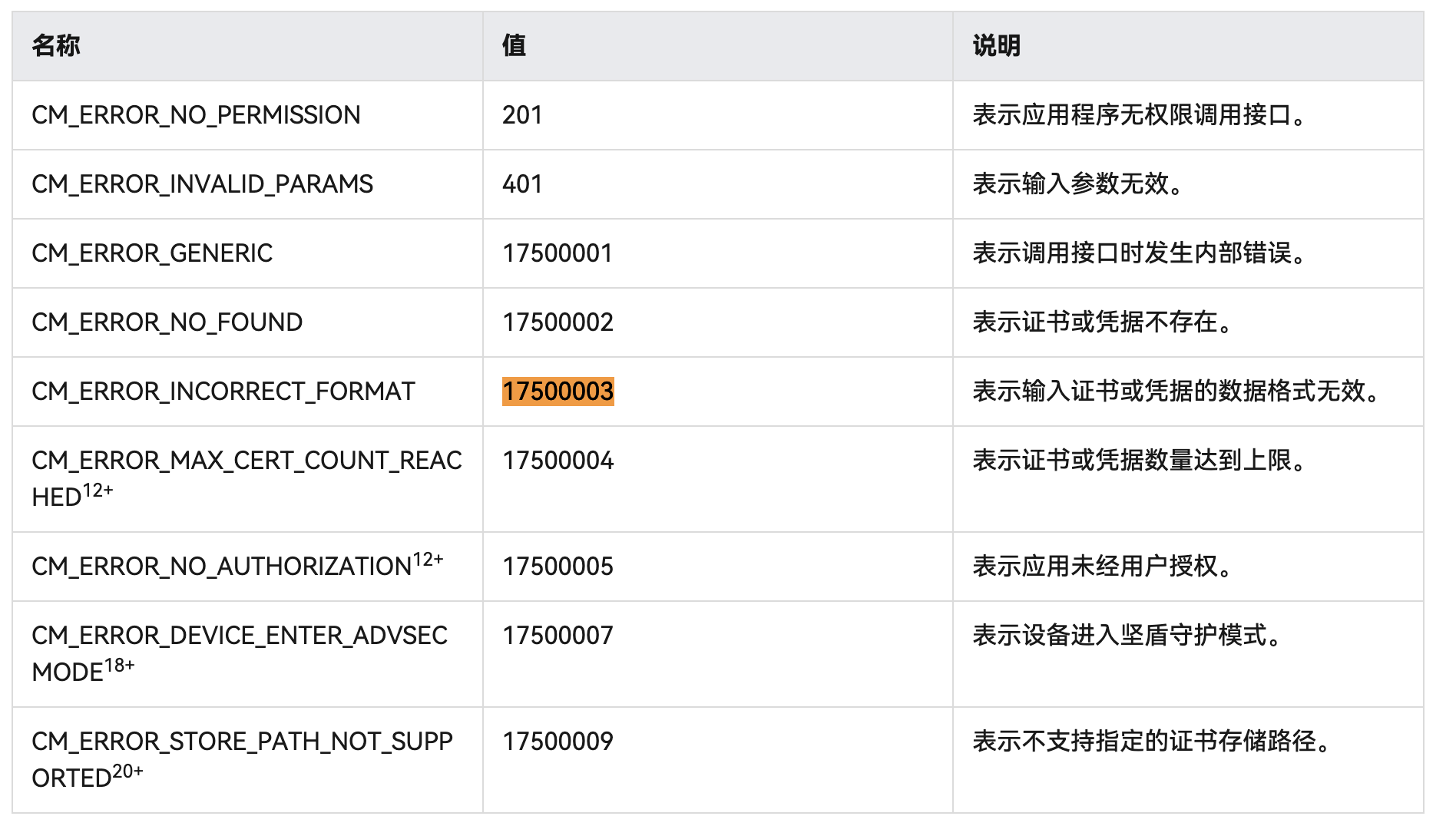Select the CM_ERROR_NO_PERMISSION name cell
Viewport: 1456px width, 826px height.
point(196,115)
